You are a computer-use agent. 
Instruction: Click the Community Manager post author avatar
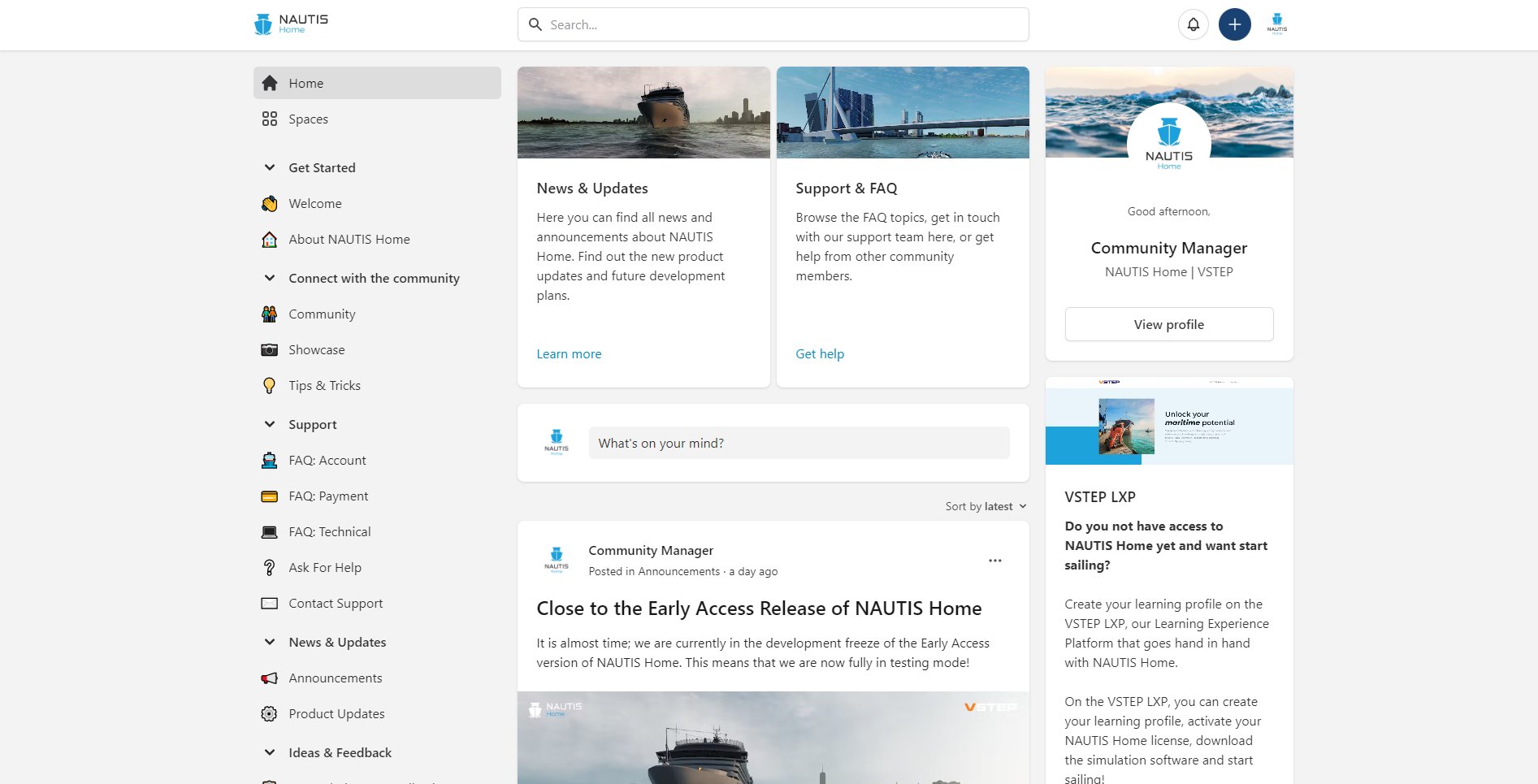(557, 560)
